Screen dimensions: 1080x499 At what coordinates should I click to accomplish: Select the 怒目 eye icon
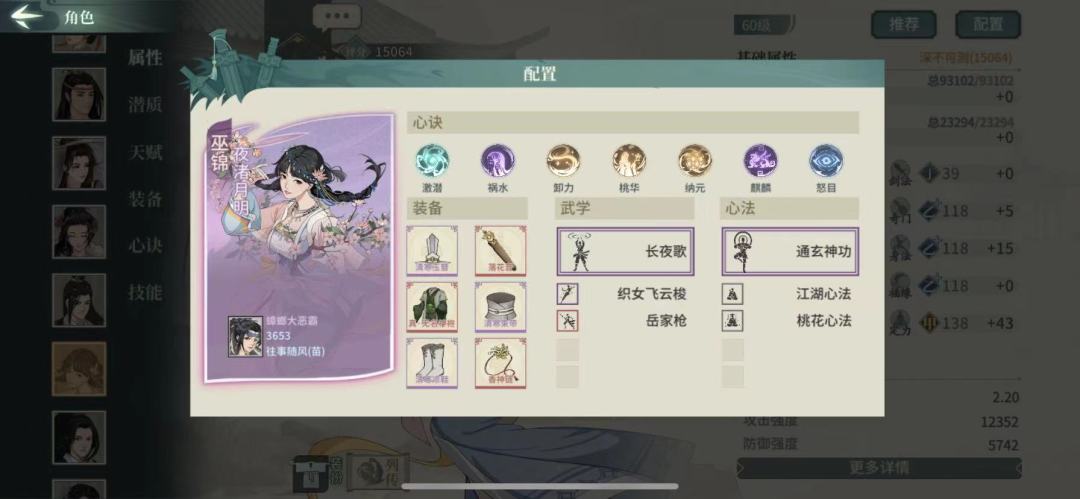[826, 161]
